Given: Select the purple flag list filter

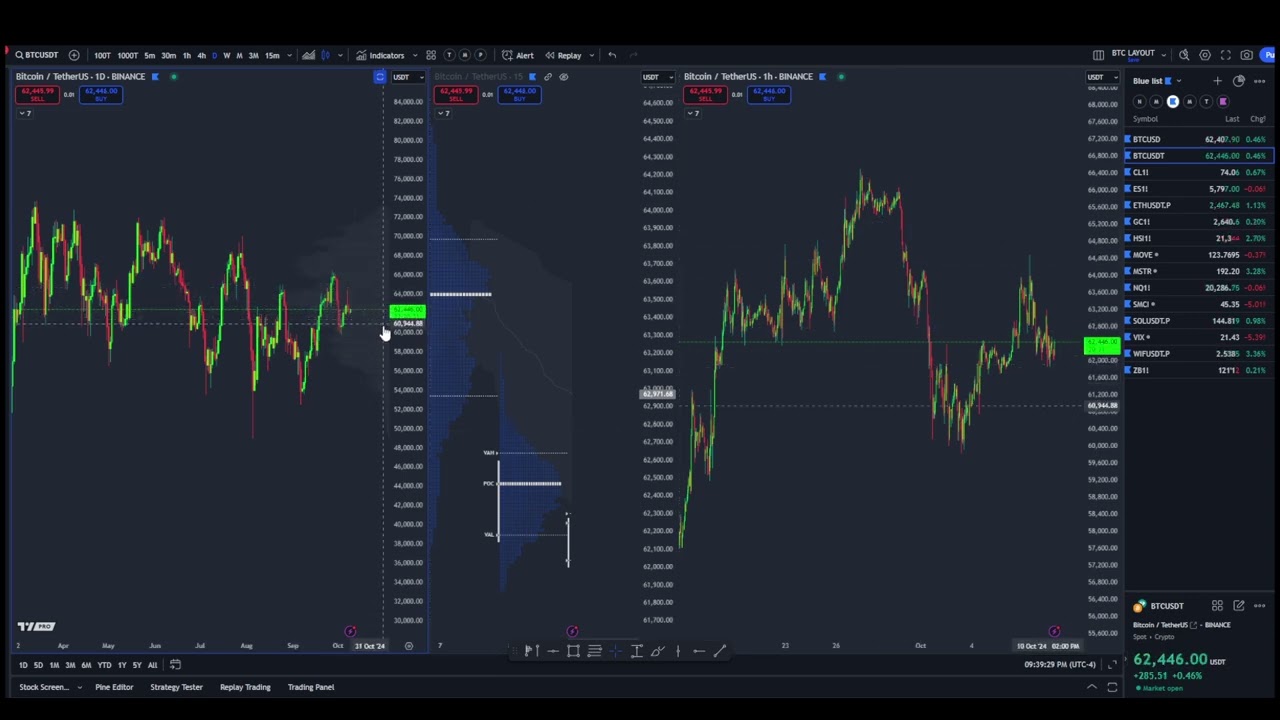Looking at the screenshot, I should [x=1223, y=101].
